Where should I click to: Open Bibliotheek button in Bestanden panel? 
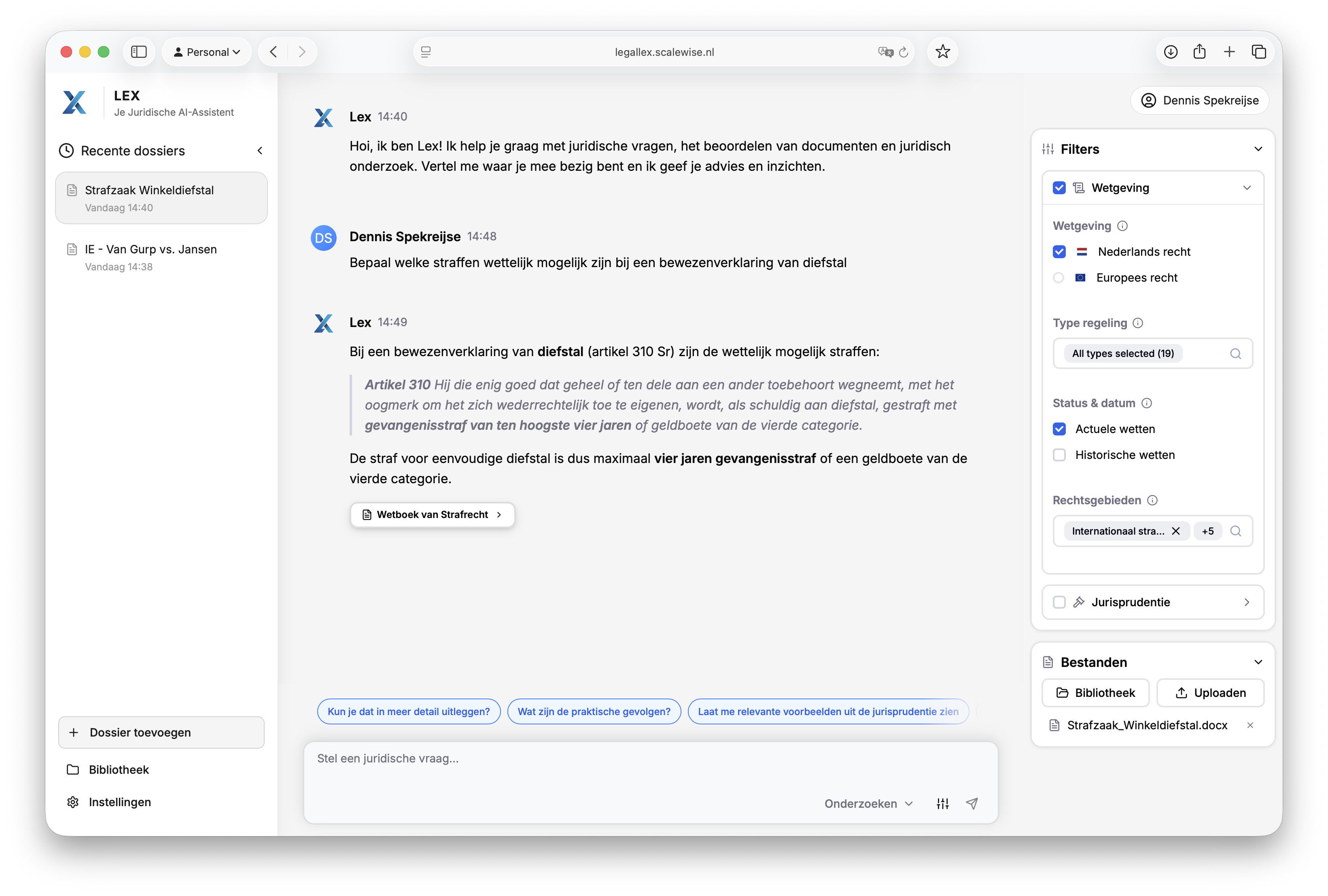click(x=1095, y=692)
